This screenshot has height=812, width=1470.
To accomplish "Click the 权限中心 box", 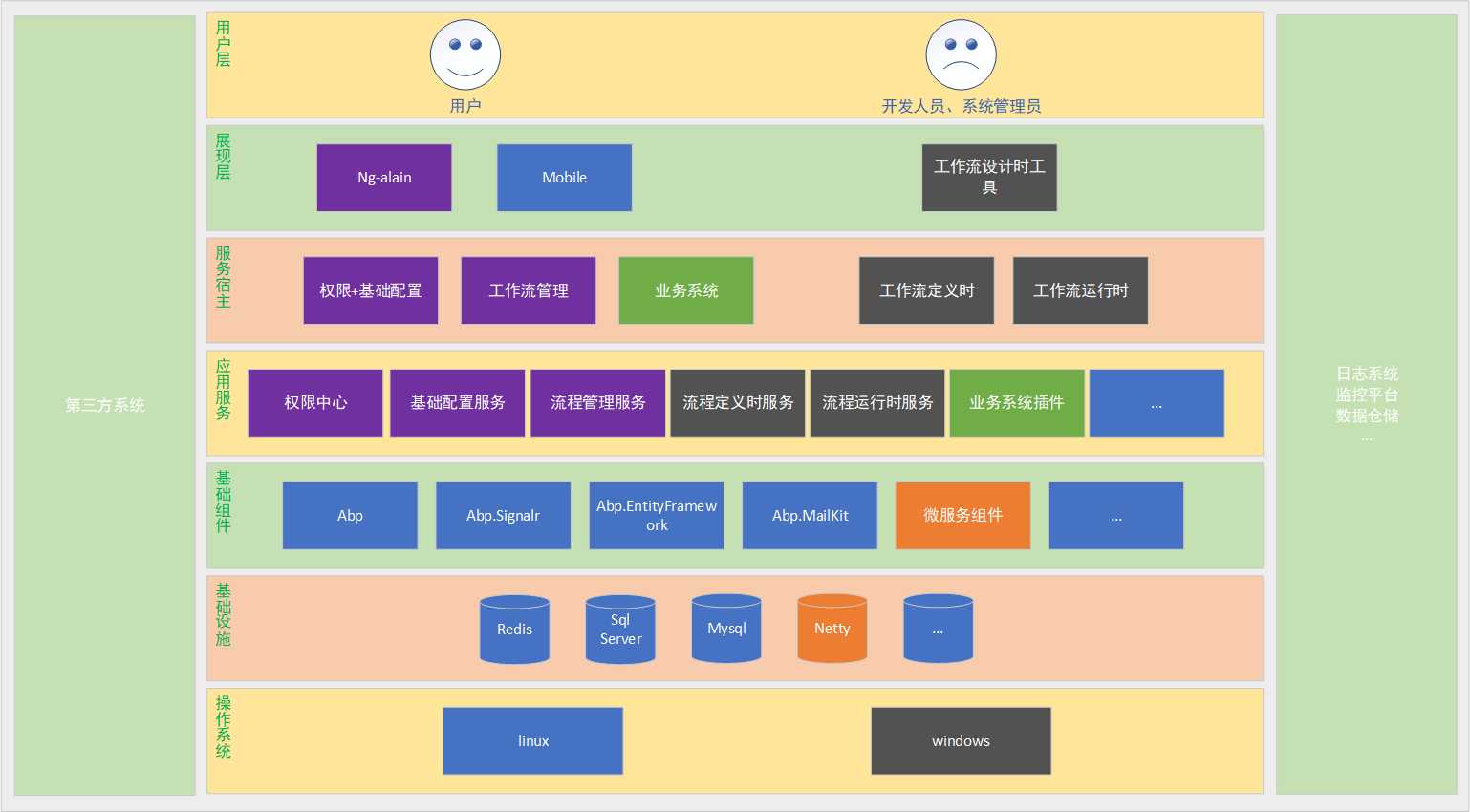I will coord(315,403).
